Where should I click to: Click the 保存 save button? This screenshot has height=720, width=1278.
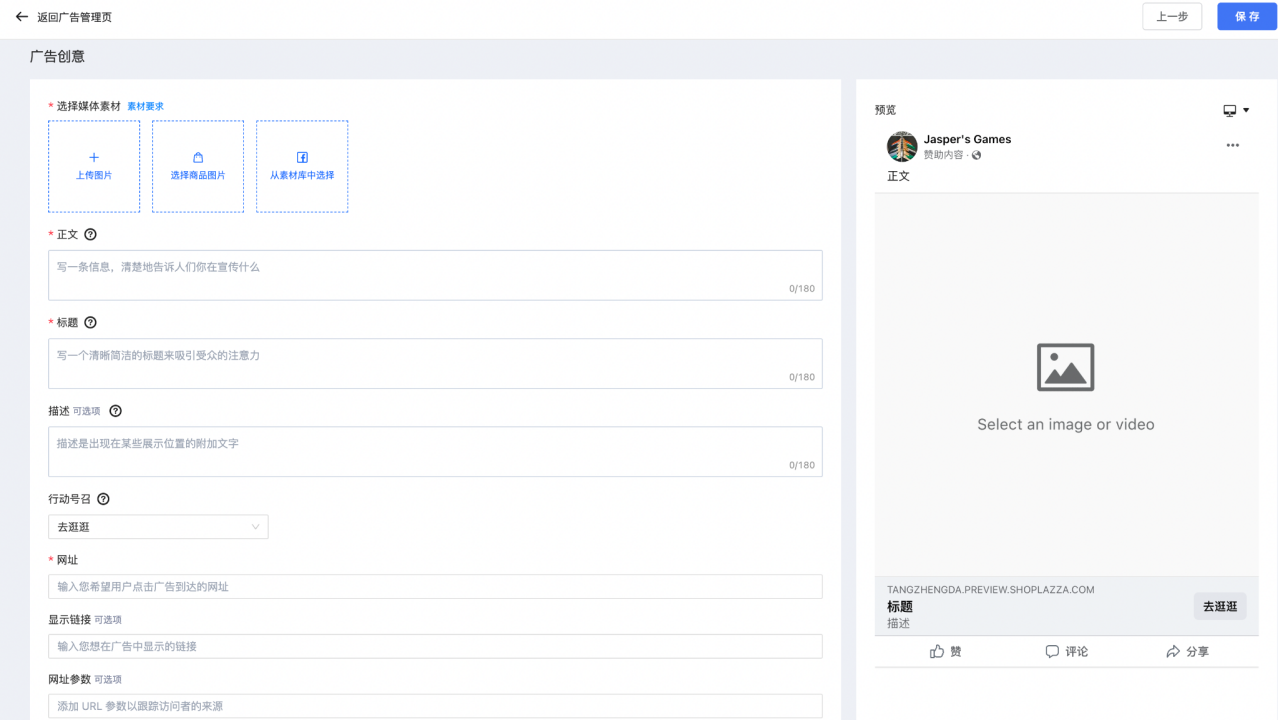click(1247, 17)
